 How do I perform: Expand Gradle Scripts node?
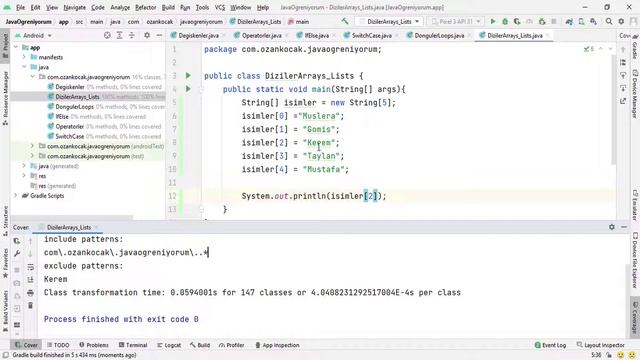pyautogui.click(x=16, y=196)
